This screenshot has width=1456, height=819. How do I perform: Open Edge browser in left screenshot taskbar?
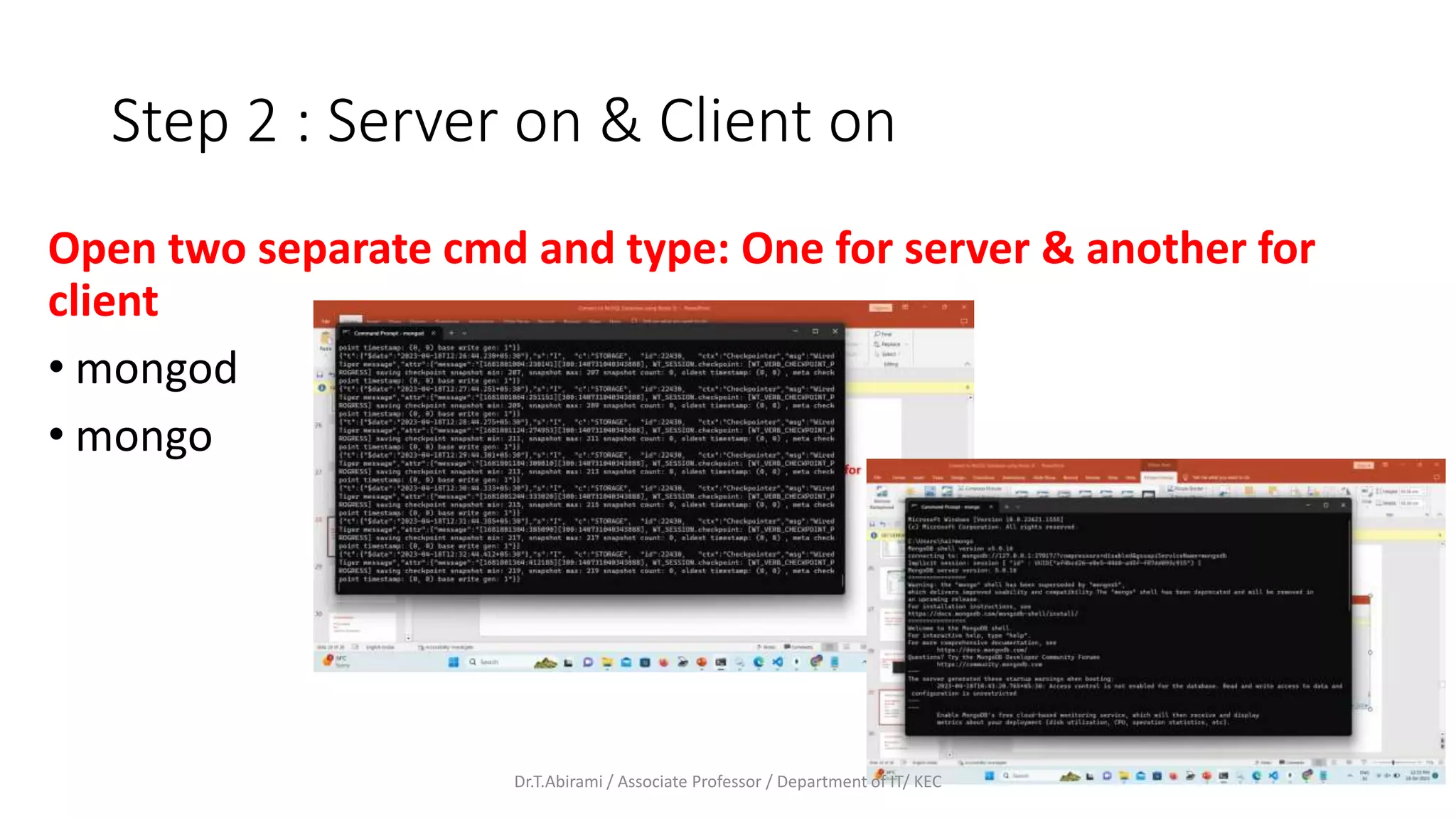(759, 662)
